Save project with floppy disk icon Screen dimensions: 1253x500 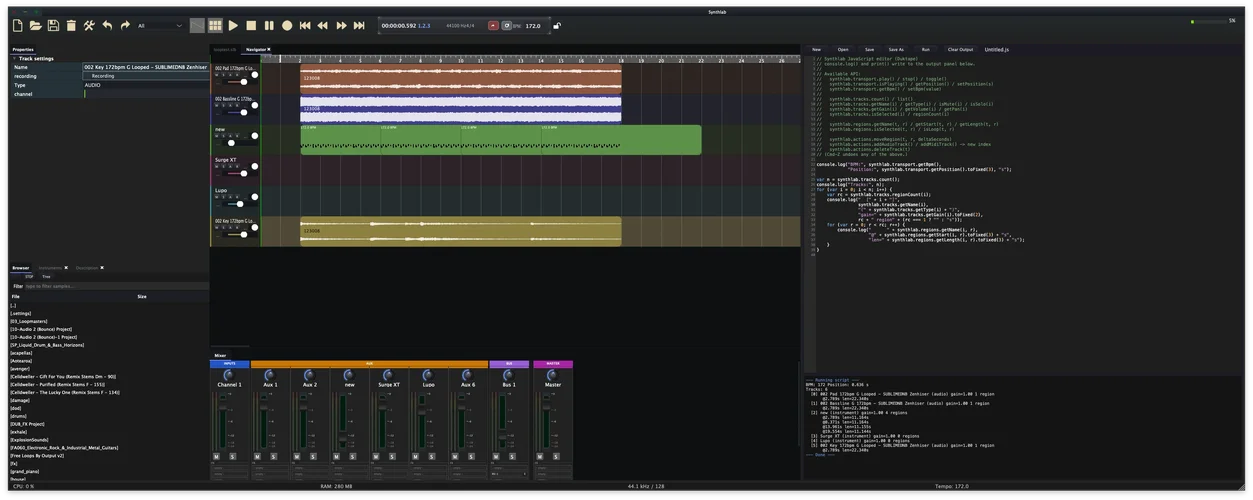pyautogui.click(x=53, y=25)
